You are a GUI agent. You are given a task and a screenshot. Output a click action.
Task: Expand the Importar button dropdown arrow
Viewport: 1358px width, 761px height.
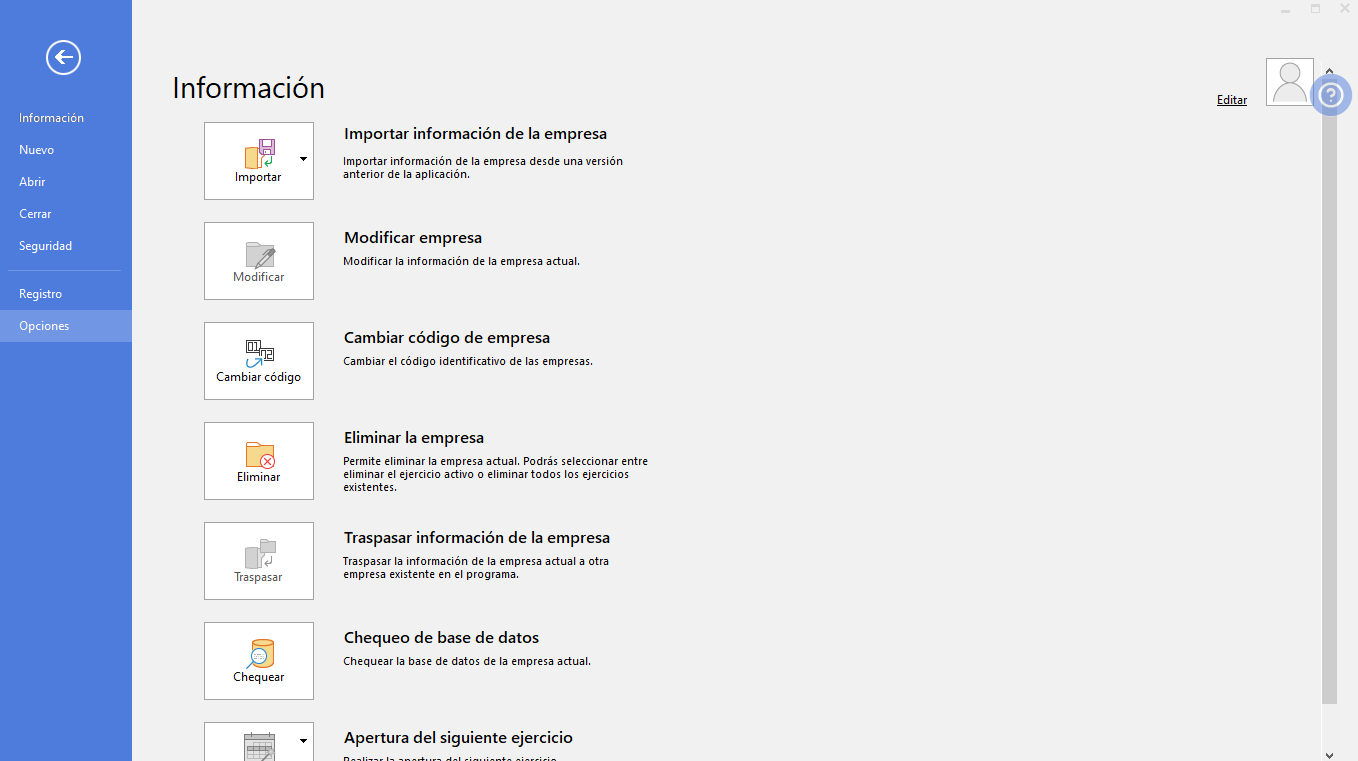pos(303,158)
